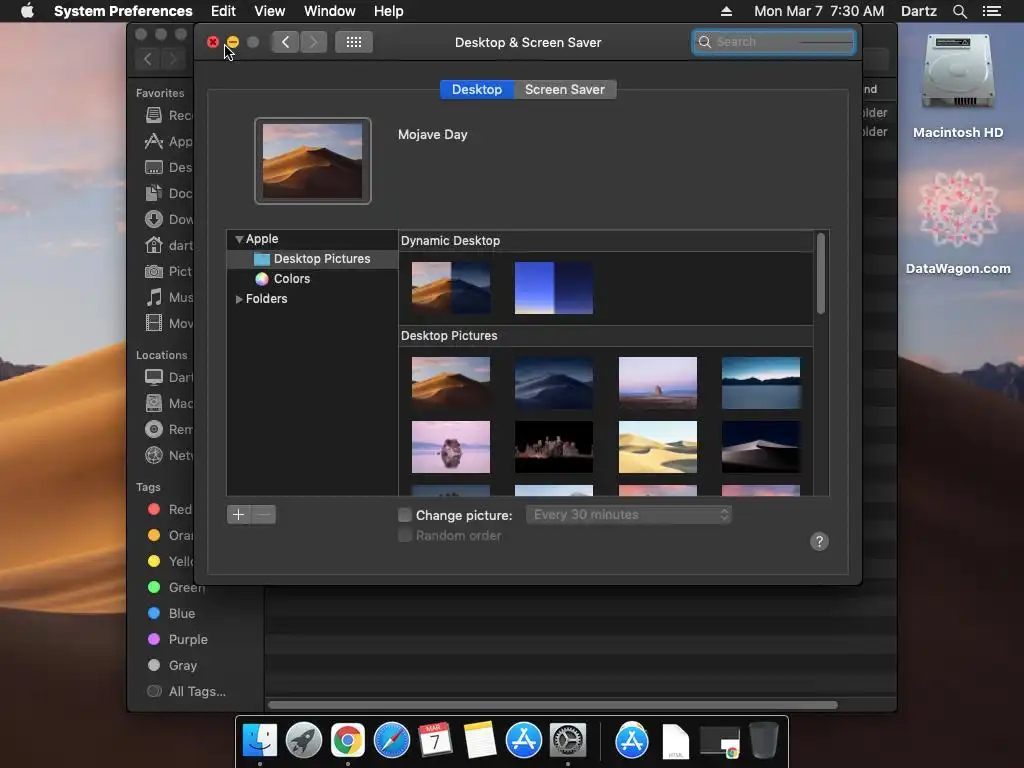Open Finder from the Dock
The height and width of the screenshot is (768, 1024).
pyautogui.click(x=260, y=741)
